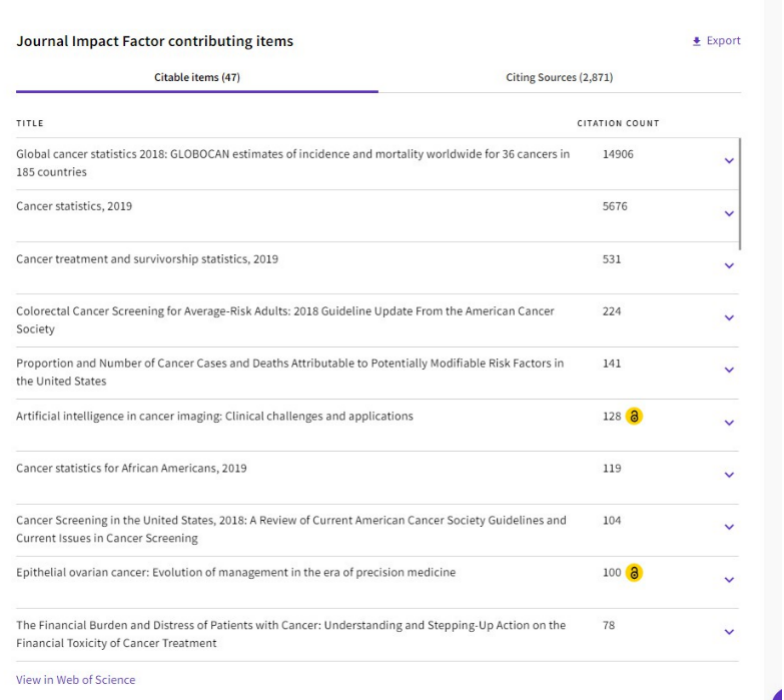Expand the Global cancer statistics 2018 row

[728, 161]
